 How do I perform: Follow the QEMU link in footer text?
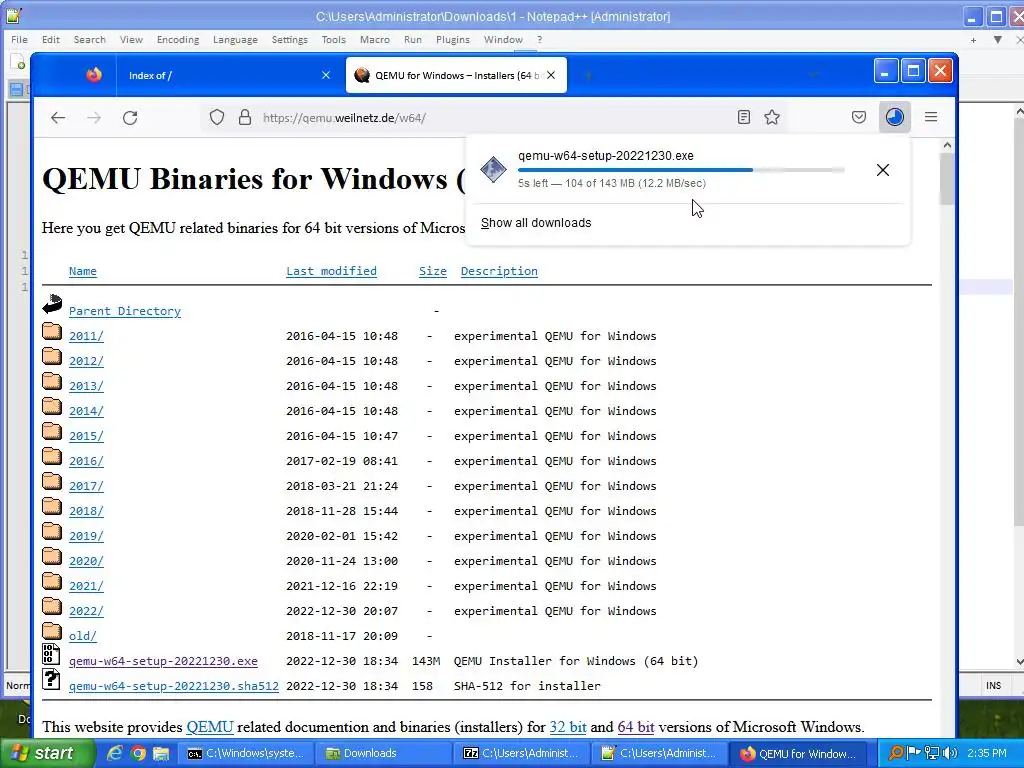(x=210, y=727)
